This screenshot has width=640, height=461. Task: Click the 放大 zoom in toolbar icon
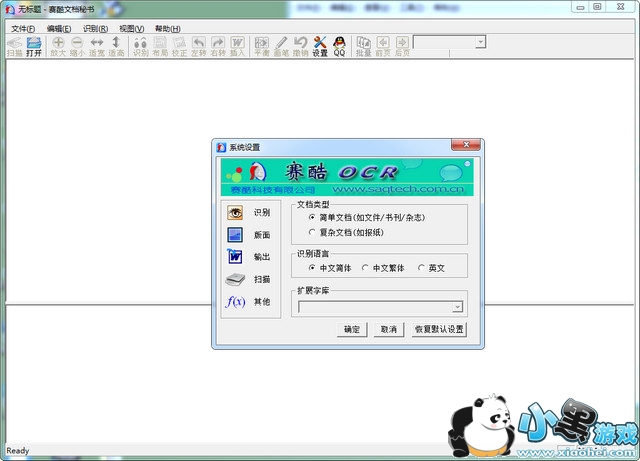(58, 46)
